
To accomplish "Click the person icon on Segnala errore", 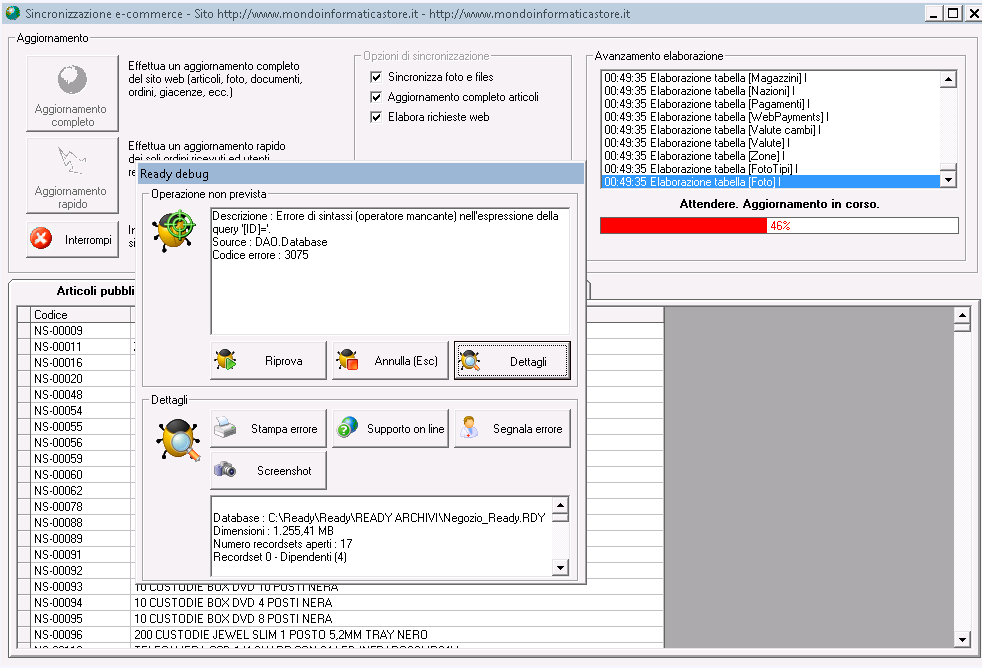I will 469,428.
